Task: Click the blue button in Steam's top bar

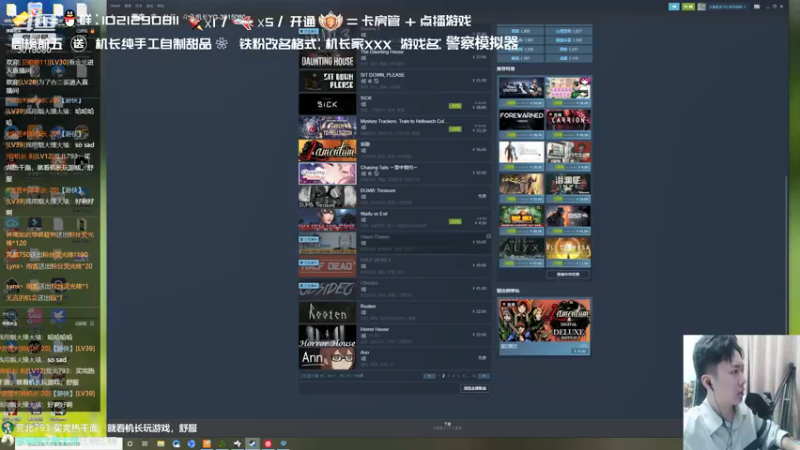Action: click(x=674, y=7)
